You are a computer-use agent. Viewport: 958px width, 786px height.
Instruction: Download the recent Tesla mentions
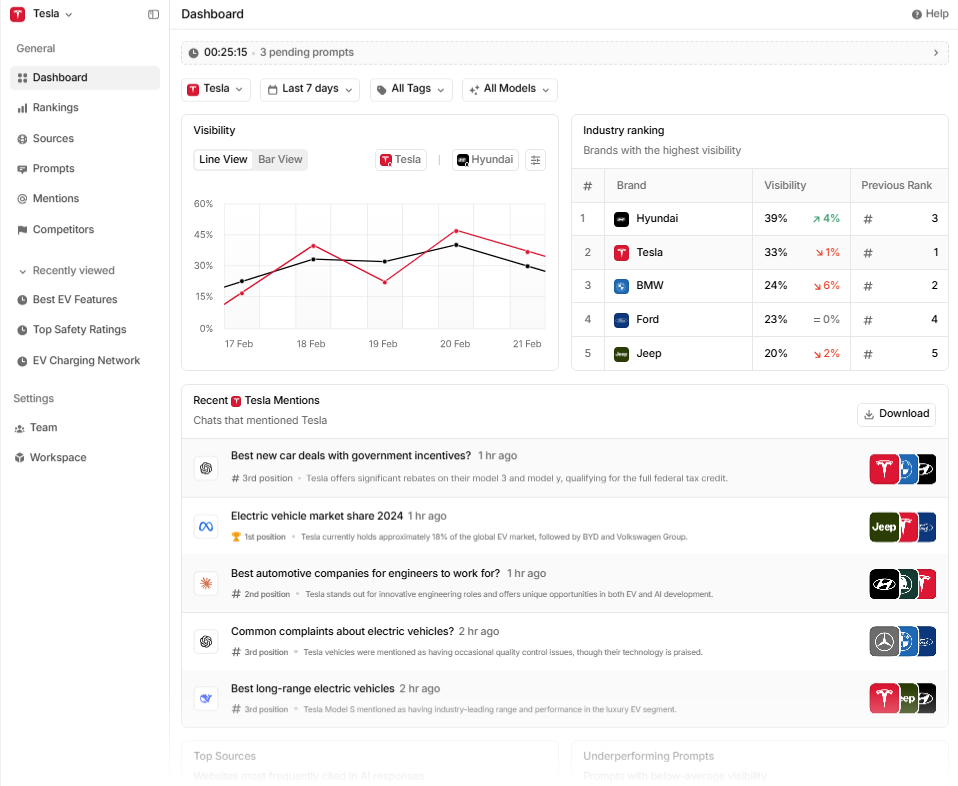coord(896,414)
